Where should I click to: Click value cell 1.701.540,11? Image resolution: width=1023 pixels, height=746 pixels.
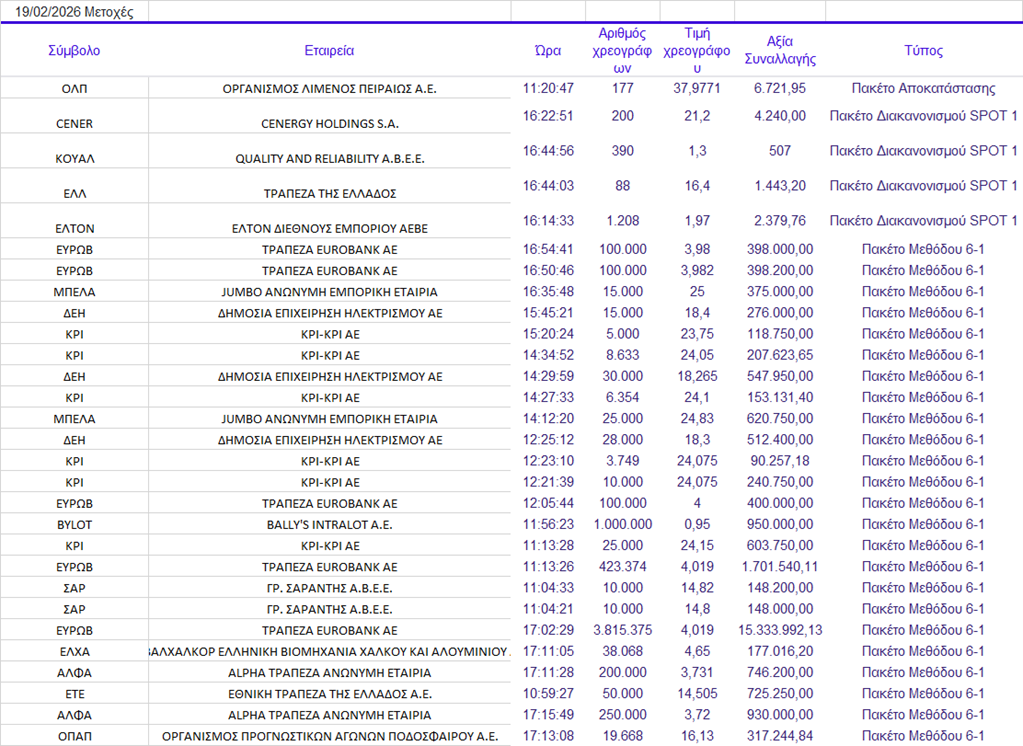780,567
